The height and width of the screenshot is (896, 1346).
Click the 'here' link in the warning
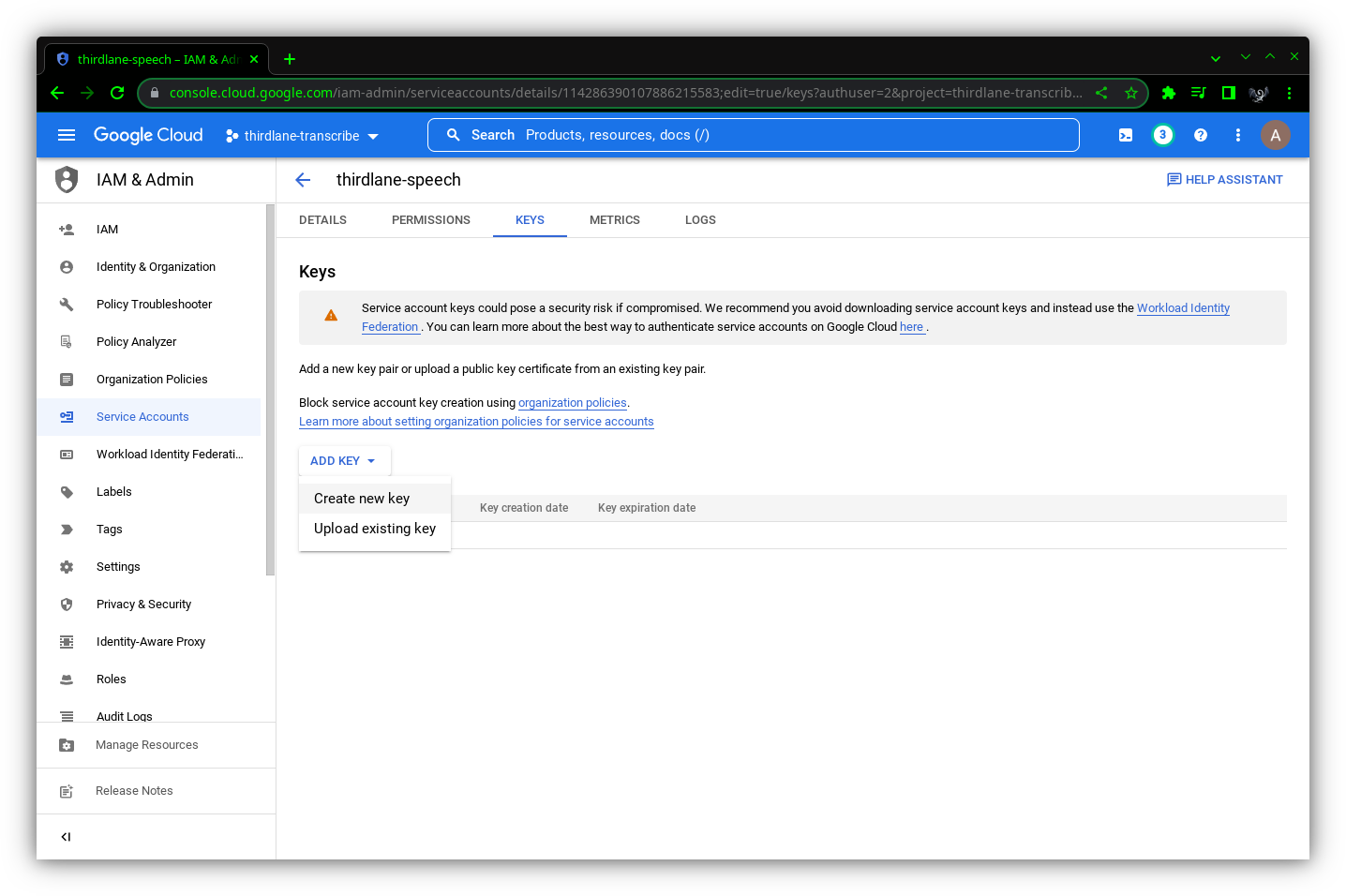(x=911, y=327)
